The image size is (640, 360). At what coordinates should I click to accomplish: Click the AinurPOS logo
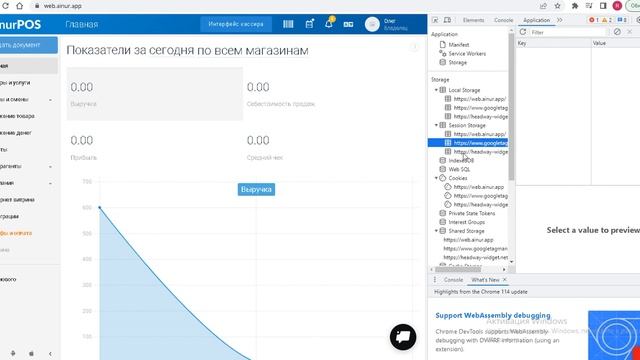point(20,24)
